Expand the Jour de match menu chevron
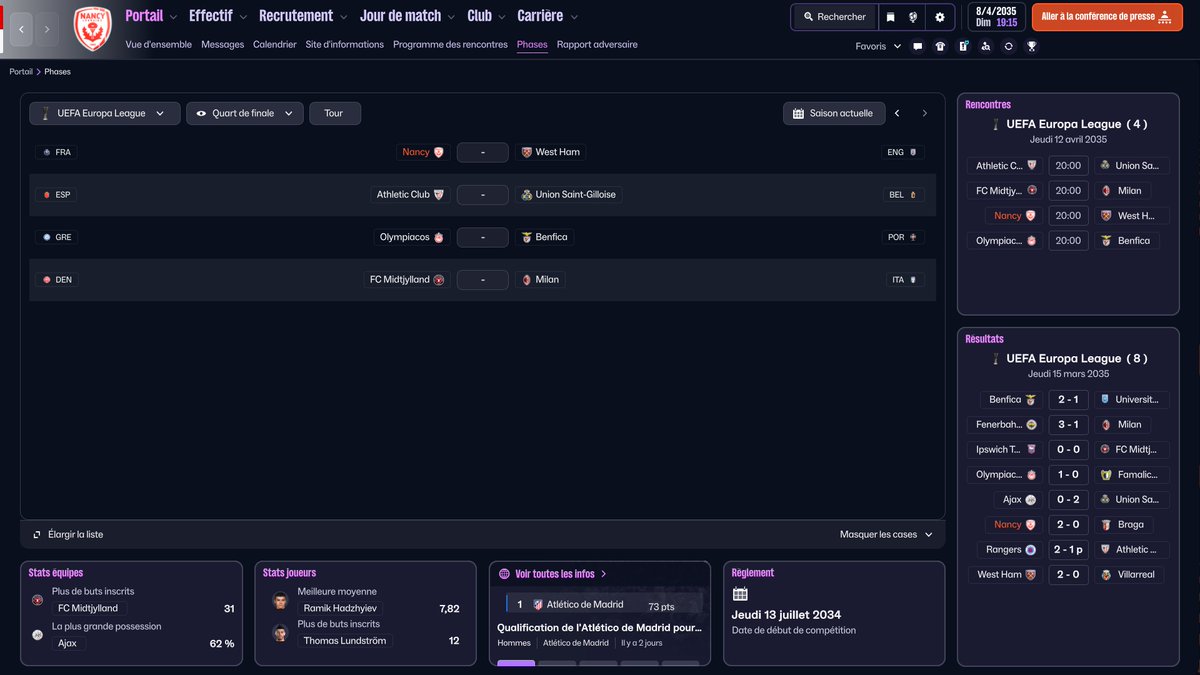 pyautogui.click(x=452, y=17)
